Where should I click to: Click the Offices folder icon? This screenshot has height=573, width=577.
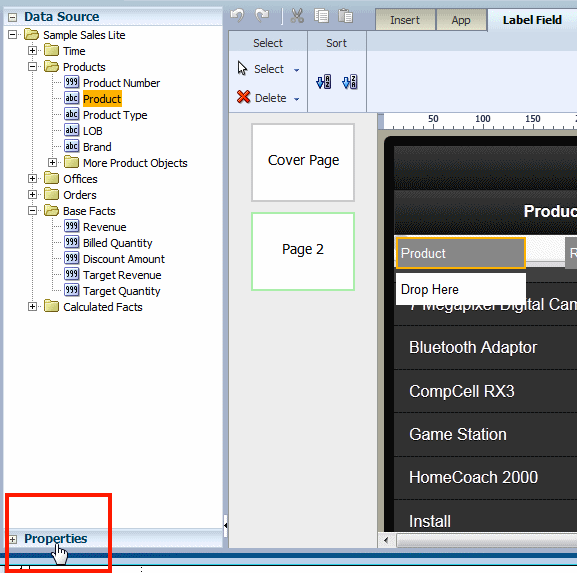[51, 178]
